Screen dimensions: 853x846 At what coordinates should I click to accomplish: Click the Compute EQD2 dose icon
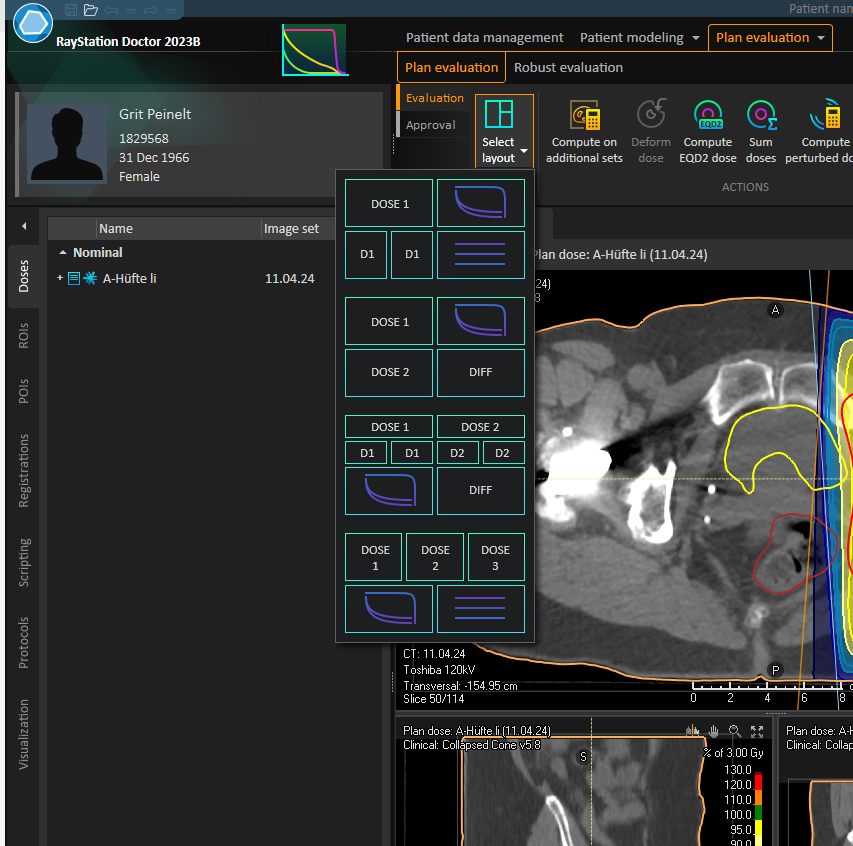[708, 115]
